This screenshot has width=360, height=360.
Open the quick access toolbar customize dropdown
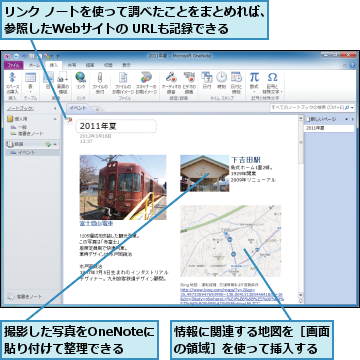pos(57,56)
